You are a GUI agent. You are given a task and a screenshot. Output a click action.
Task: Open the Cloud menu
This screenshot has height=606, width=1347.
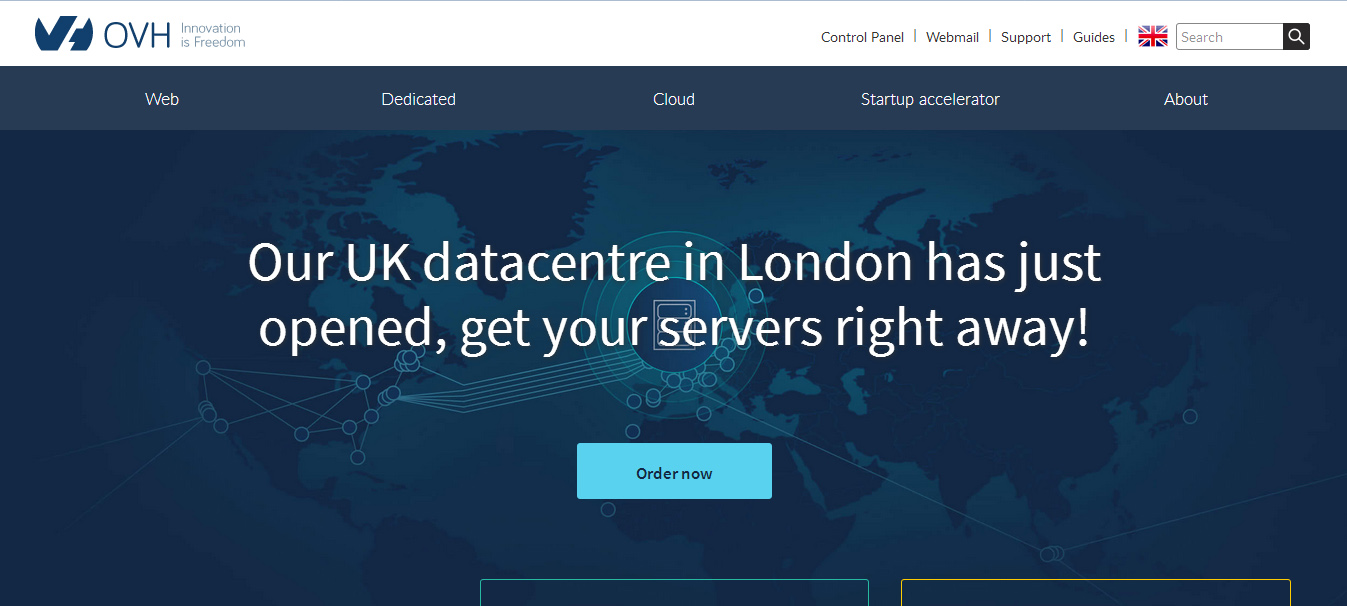(x=674, y=99)
